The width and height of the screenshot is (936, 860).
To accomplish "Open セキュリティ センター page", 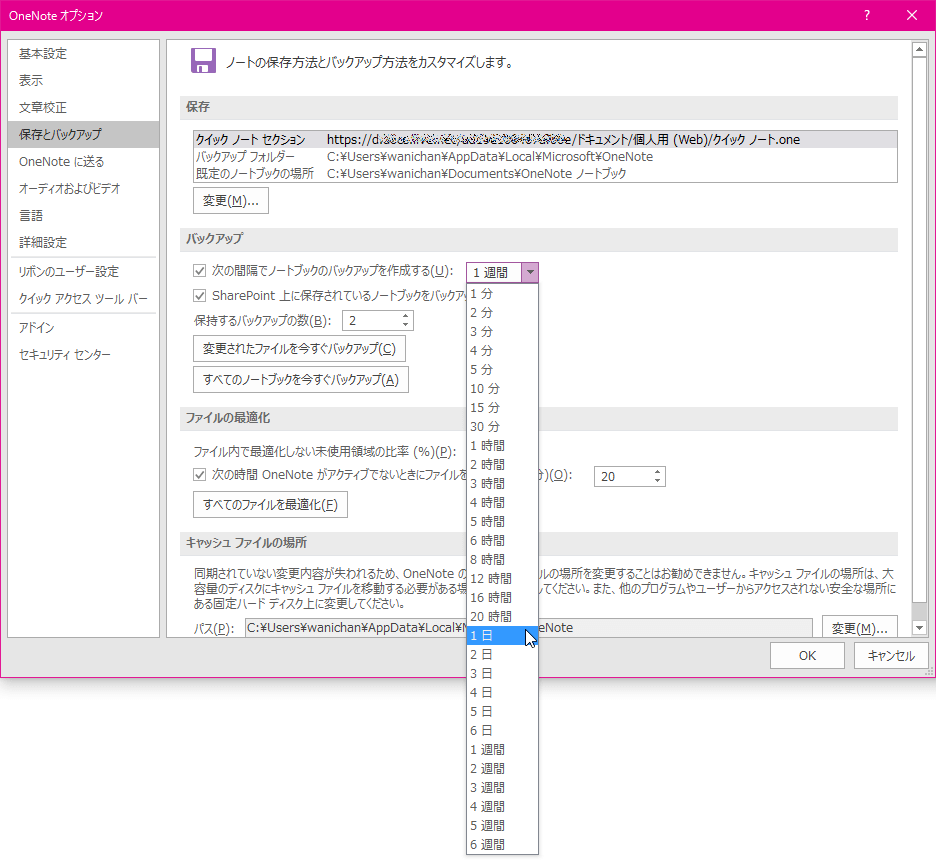I will tap(84, 355).
